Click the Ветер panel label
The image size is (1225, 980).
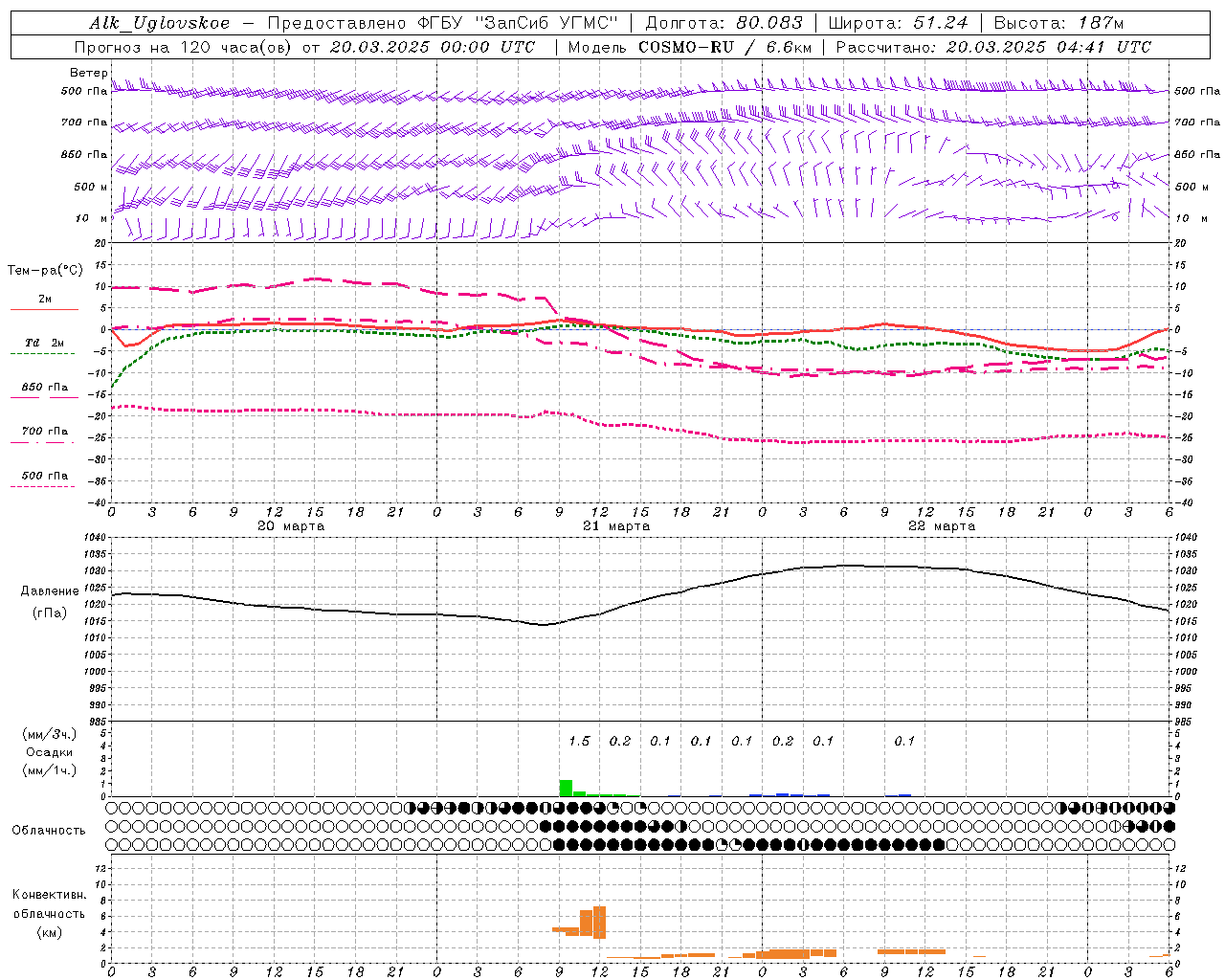(x=88, y=73)
